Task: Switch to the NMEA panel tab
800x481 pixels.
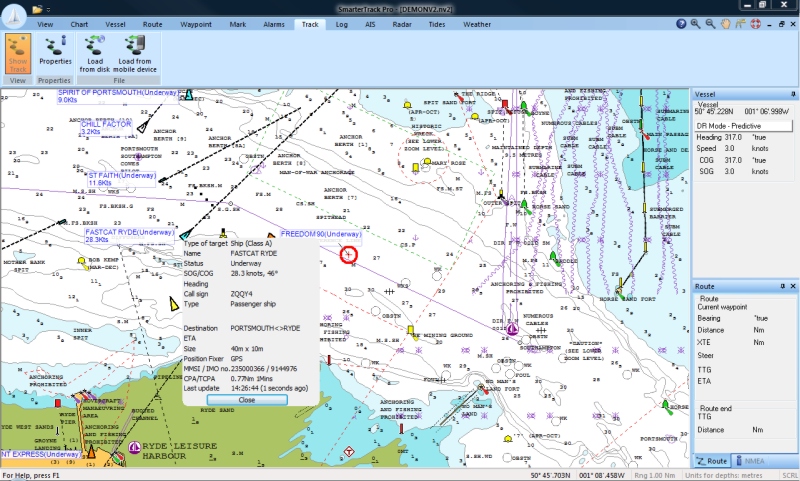Action: pos(750,460)
